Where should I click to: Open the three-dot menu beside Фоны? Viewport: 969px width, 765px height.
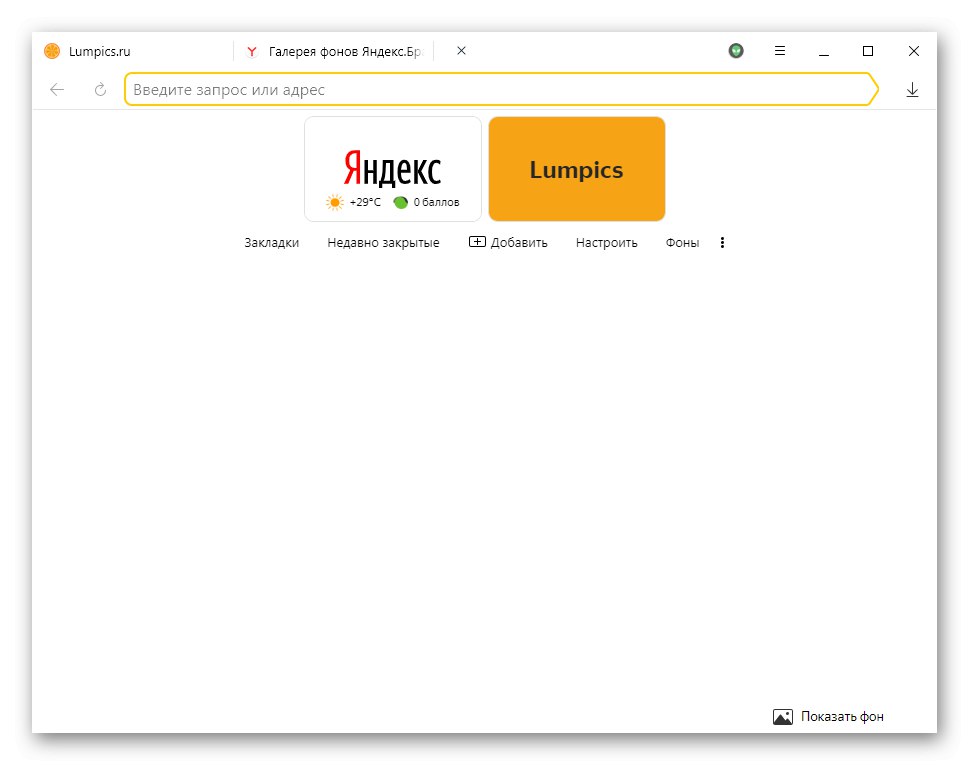click(722, 242)
